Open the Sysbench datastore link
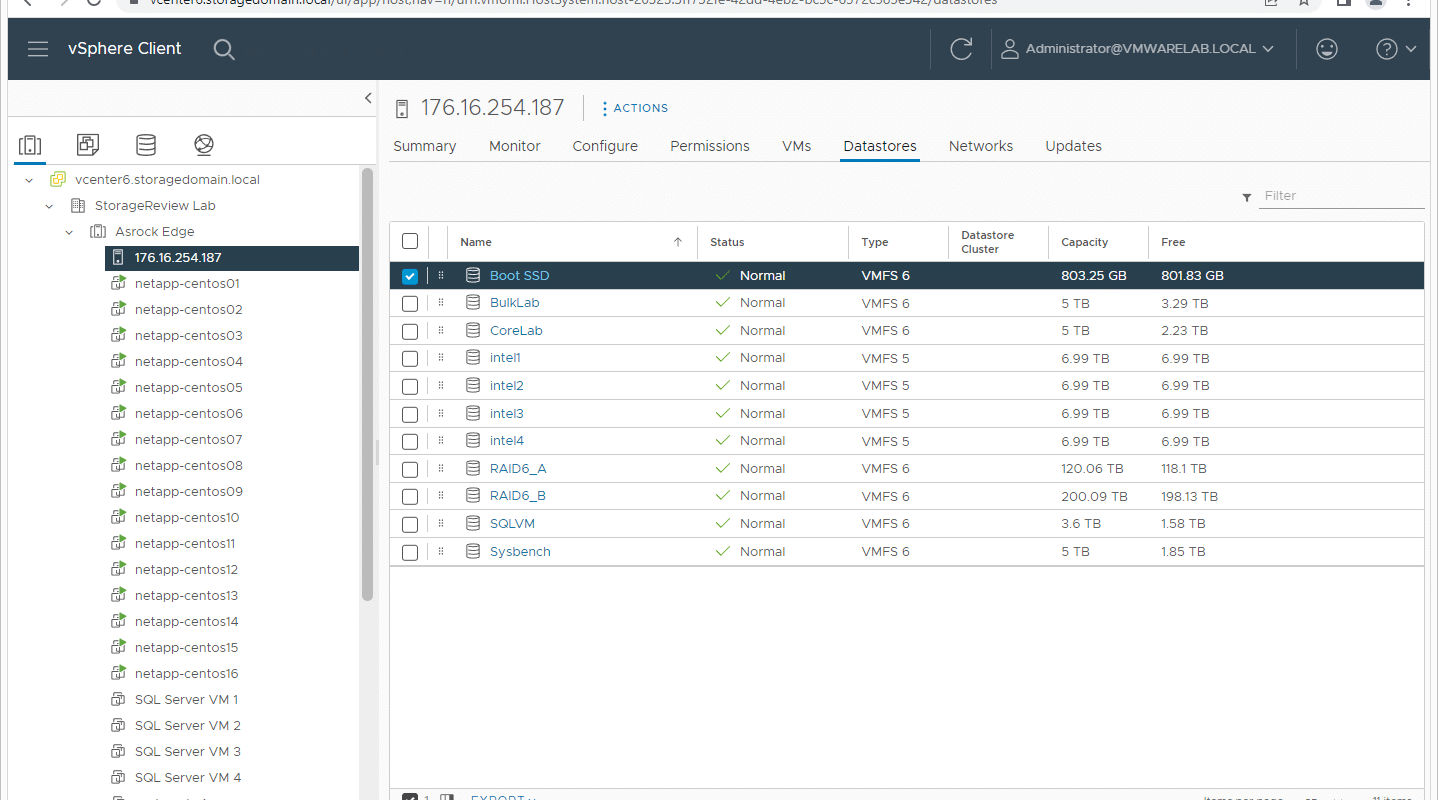 pos(520,552)
